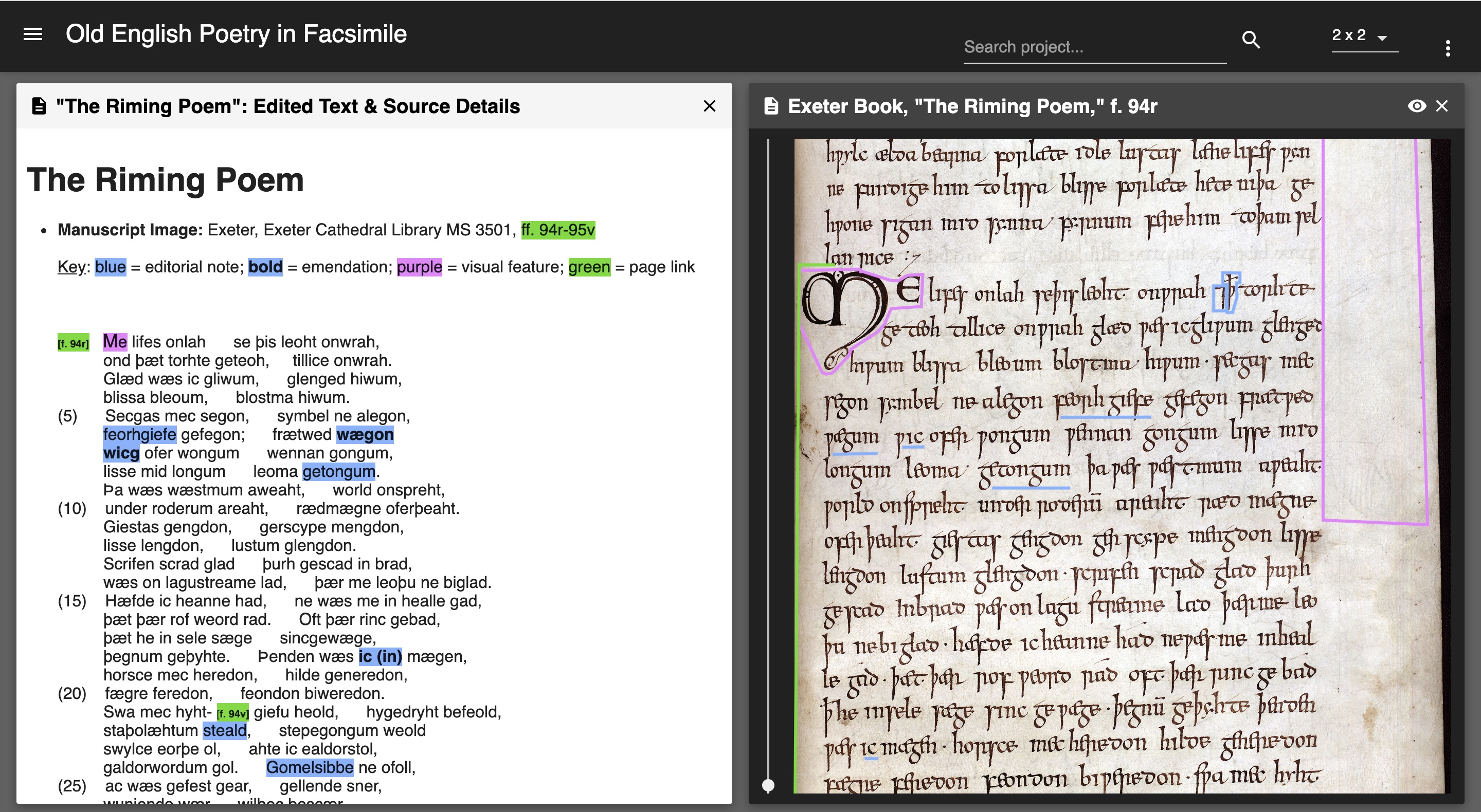1481x812 pixels.
Task: Open the 'wicg' emendation note
Action: [121, 453]
